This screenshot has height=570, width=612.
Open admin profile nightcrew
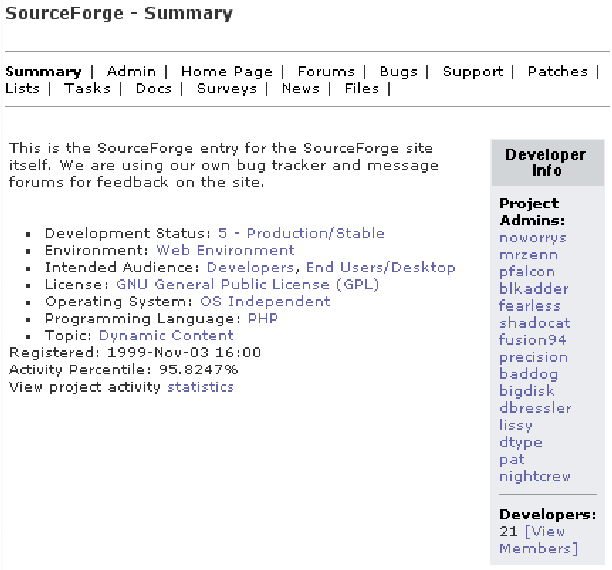[x=535, y=477]
